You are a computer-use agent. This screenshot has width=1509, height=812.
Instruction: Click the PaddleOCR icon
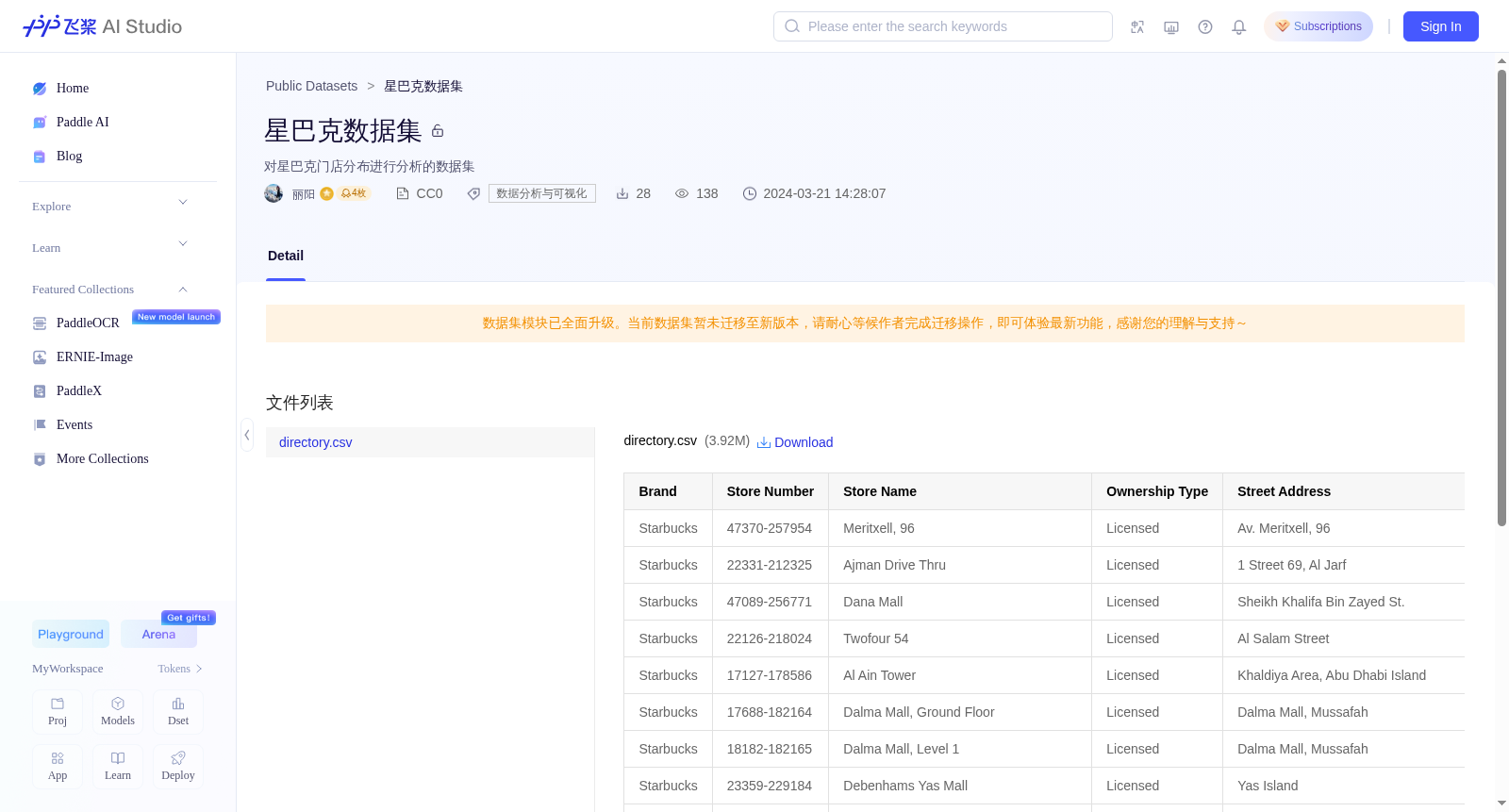[40, 323]
